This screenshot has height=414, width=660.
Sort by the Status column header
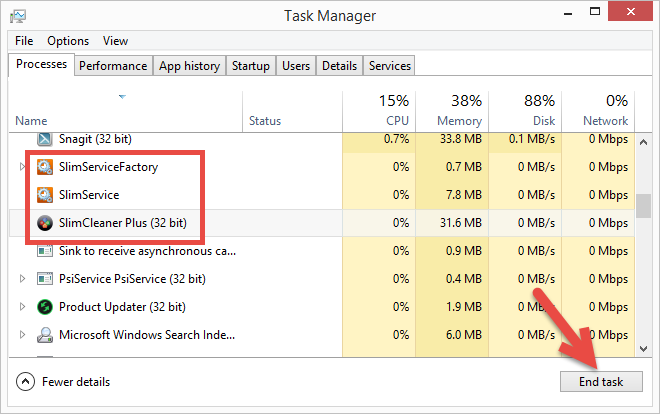pyautogui.click(x=293, y=112)
